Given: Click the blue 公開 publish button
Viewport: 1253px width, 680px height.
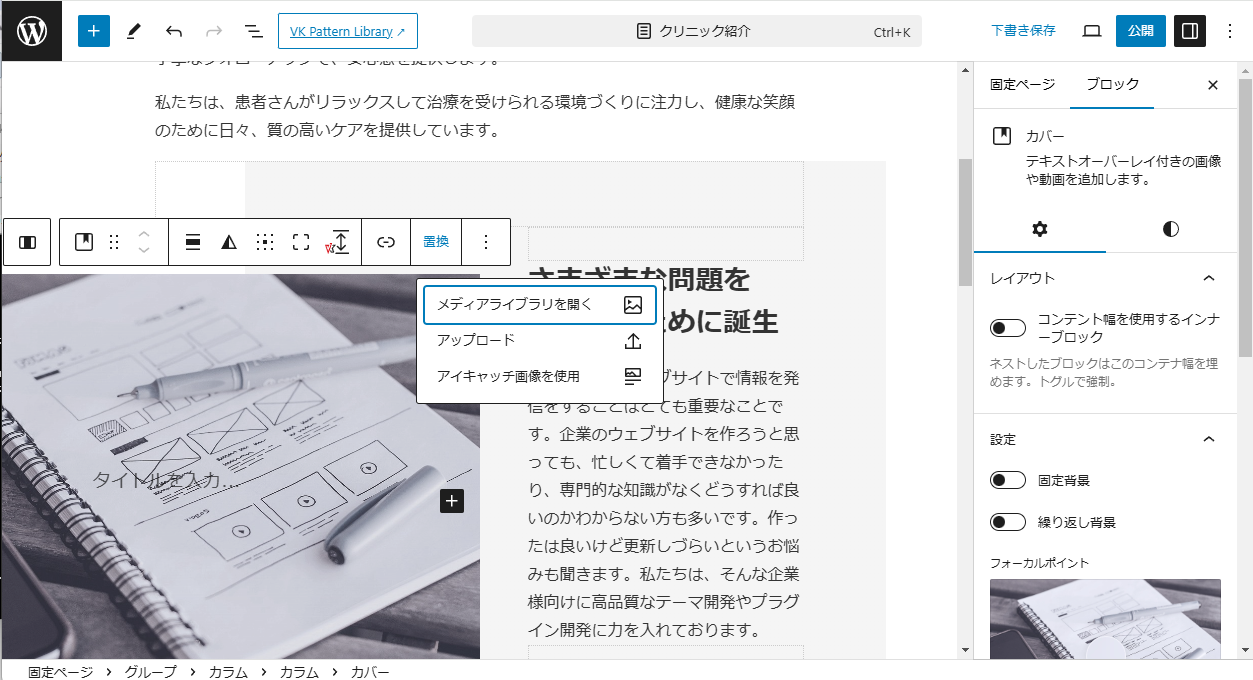Looking at the screenshot, I should [x=1140, y=31].
